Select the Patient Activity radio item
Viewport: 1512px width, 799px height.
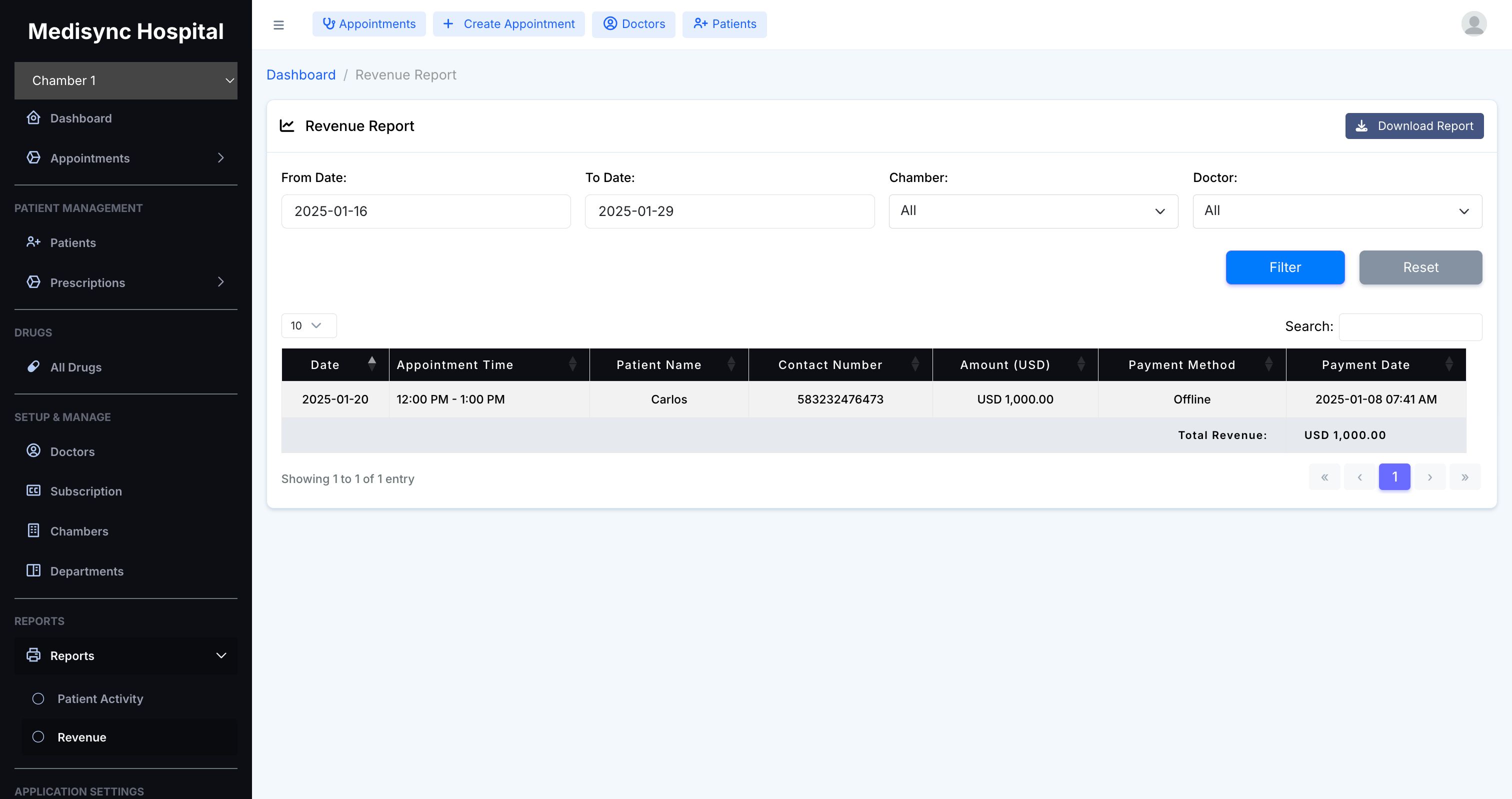tap(38, 698)
